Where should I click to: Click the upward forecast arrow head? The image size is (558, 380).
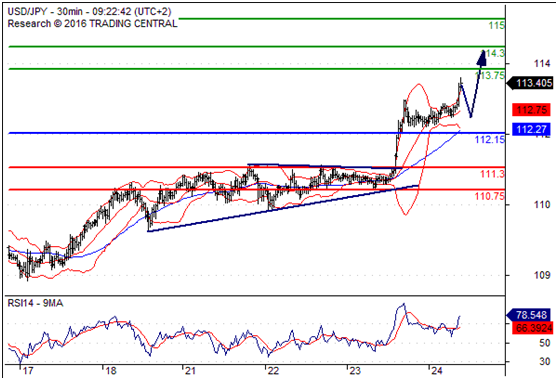coord(482,58)
